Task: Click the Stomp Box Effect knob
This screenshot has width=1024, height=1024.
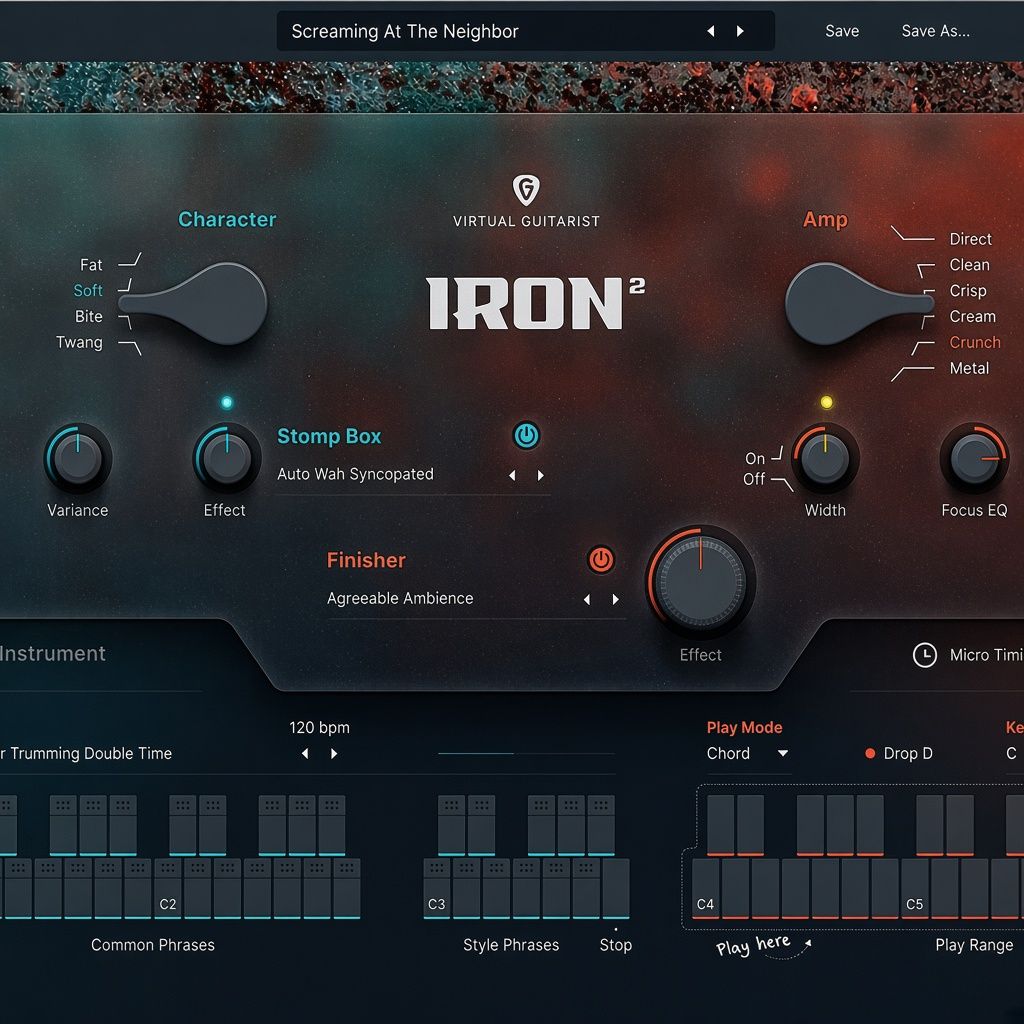Action: [227, 457]
